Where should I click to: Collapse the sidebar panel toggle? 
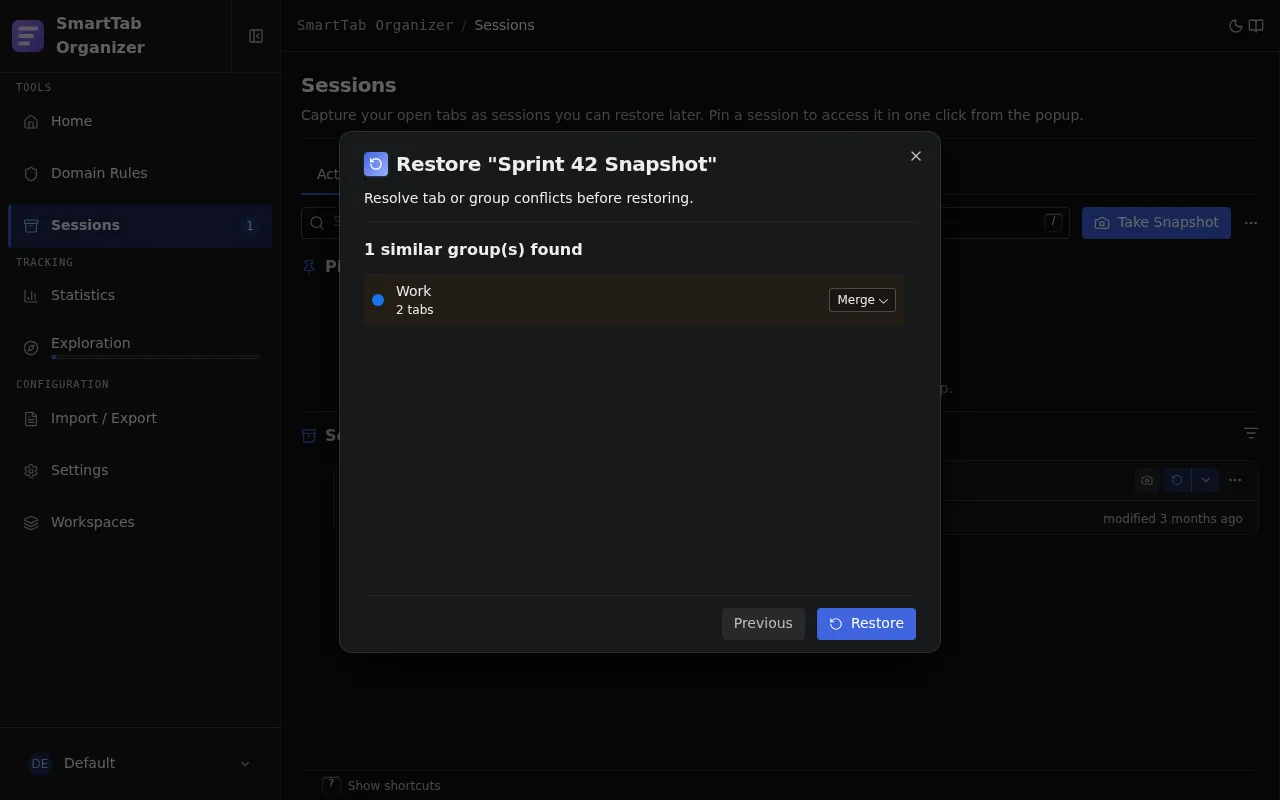[256, 36]
